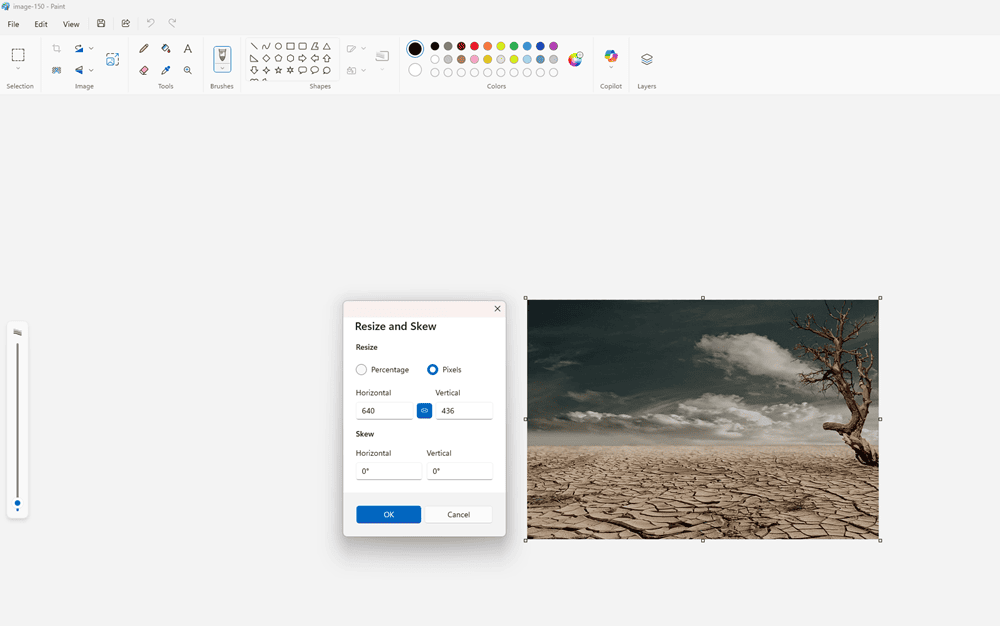
Task: Open the Edit colors wheel
Action: click(x=575, y=59)
